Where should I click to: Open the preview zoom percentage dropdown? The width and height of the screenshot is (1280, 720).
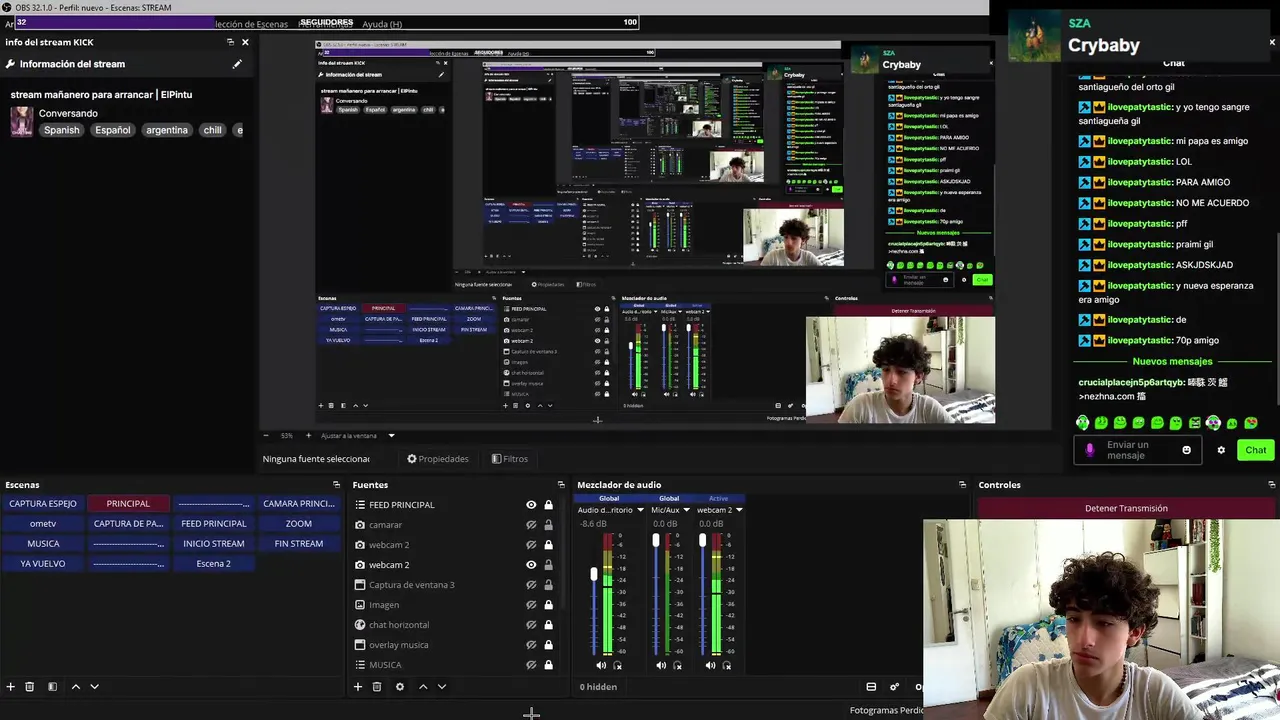287,436
